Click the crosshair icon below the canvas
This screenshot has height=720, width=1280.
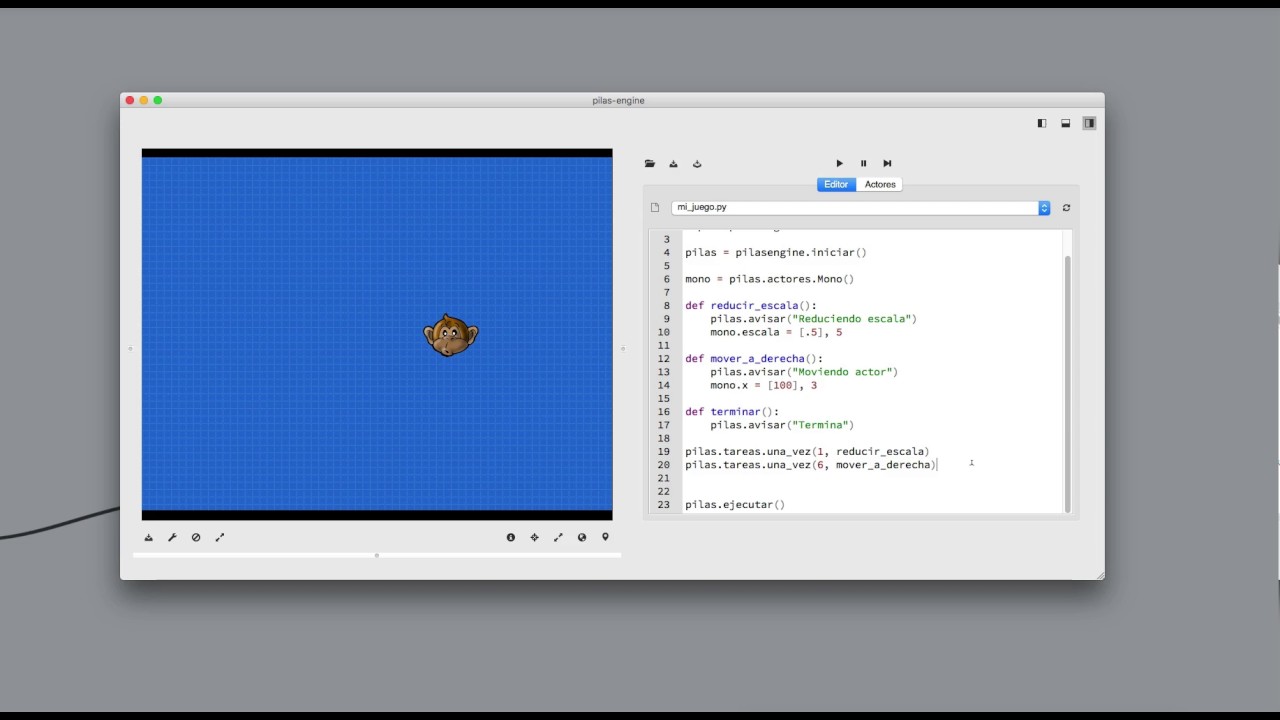point(534,537)
